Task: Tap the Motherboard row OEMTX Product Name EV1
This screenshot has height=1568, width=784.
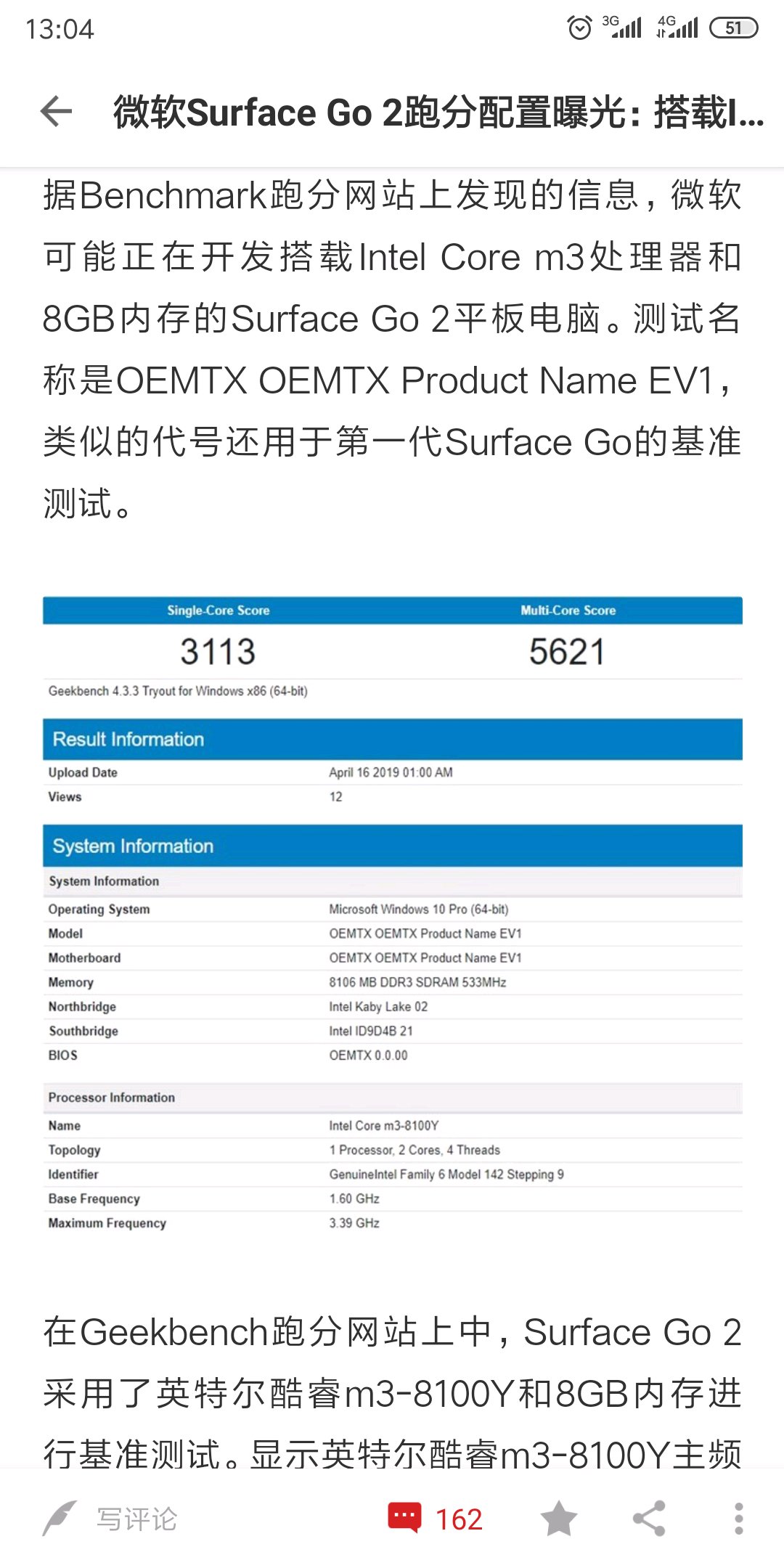Action: click(x=425, y=957)
